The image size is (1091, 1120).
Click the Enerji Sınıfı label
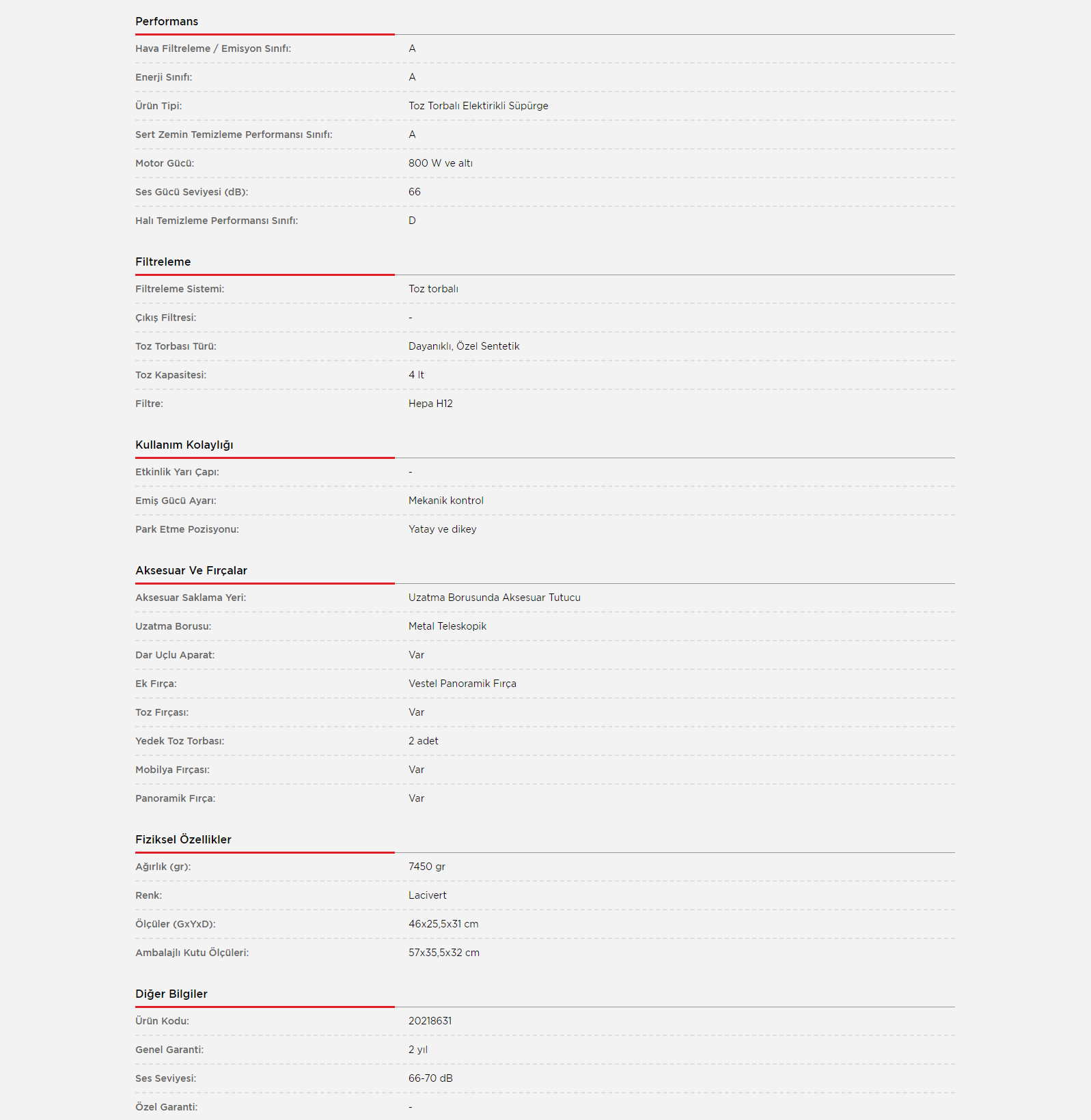[163, 77]
